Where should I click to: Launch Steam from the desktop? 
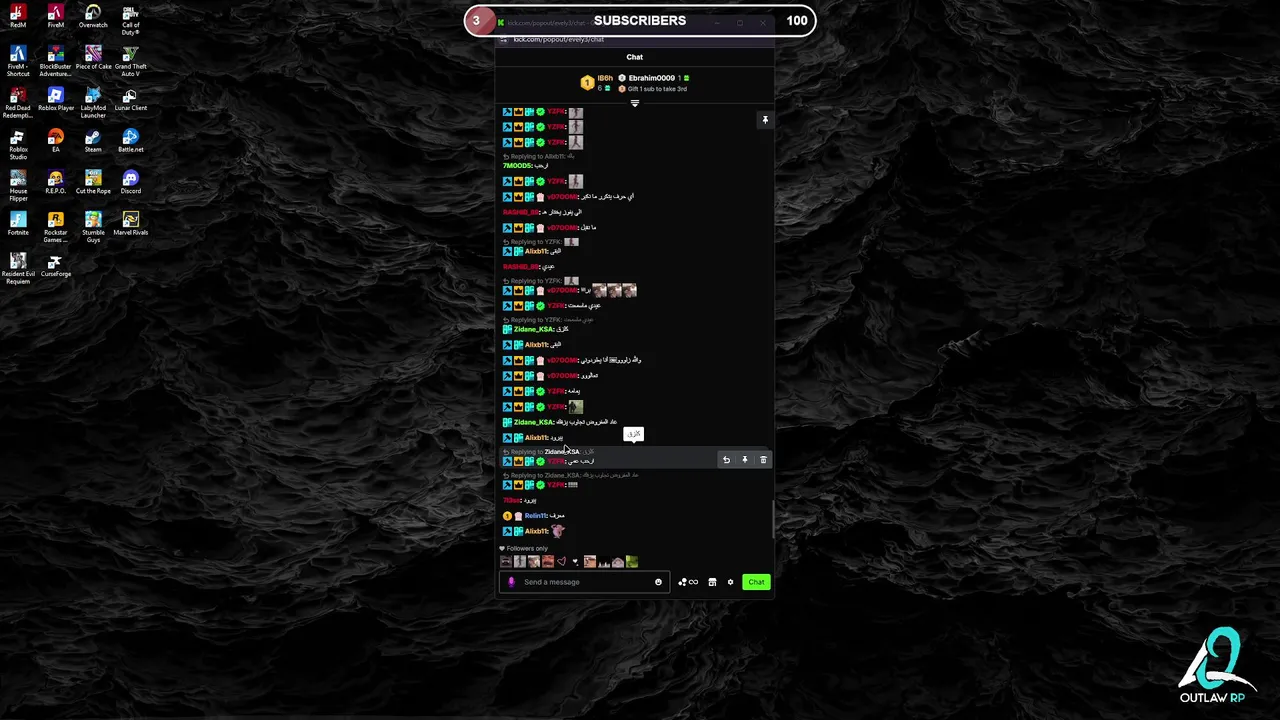(93, 141)
